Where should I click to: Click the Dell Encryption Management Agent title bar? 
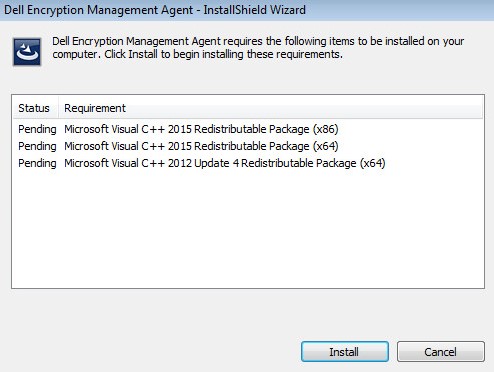[247, 10]
